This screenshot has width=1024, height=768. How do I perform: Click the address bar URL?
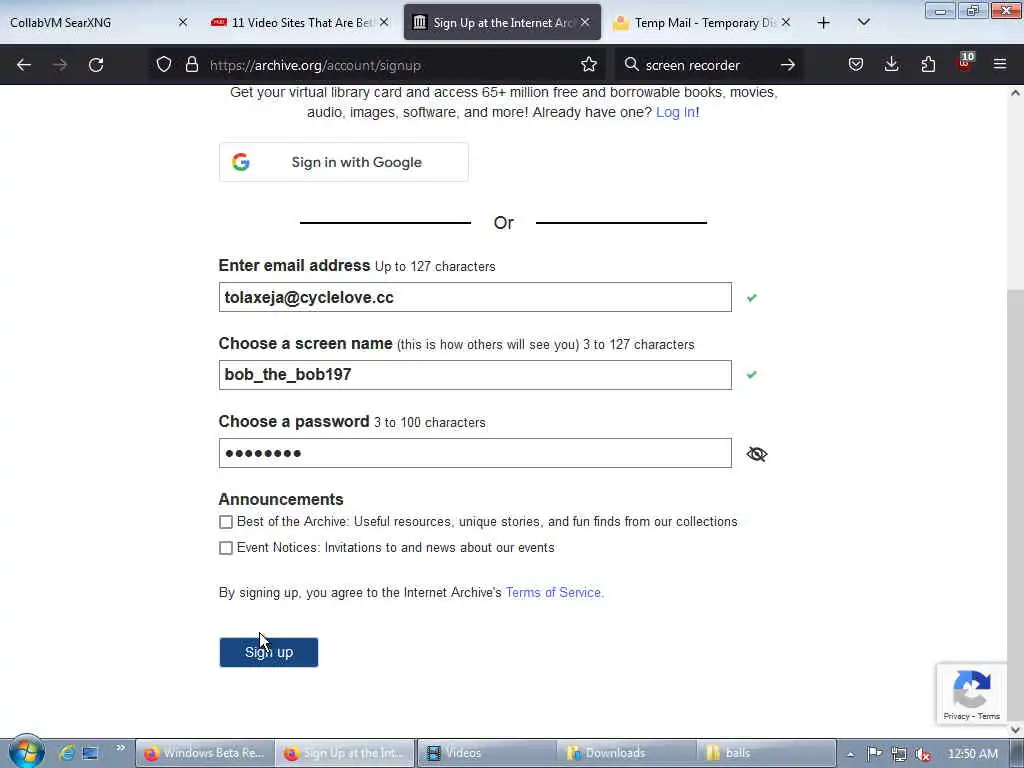click(315, 65)
